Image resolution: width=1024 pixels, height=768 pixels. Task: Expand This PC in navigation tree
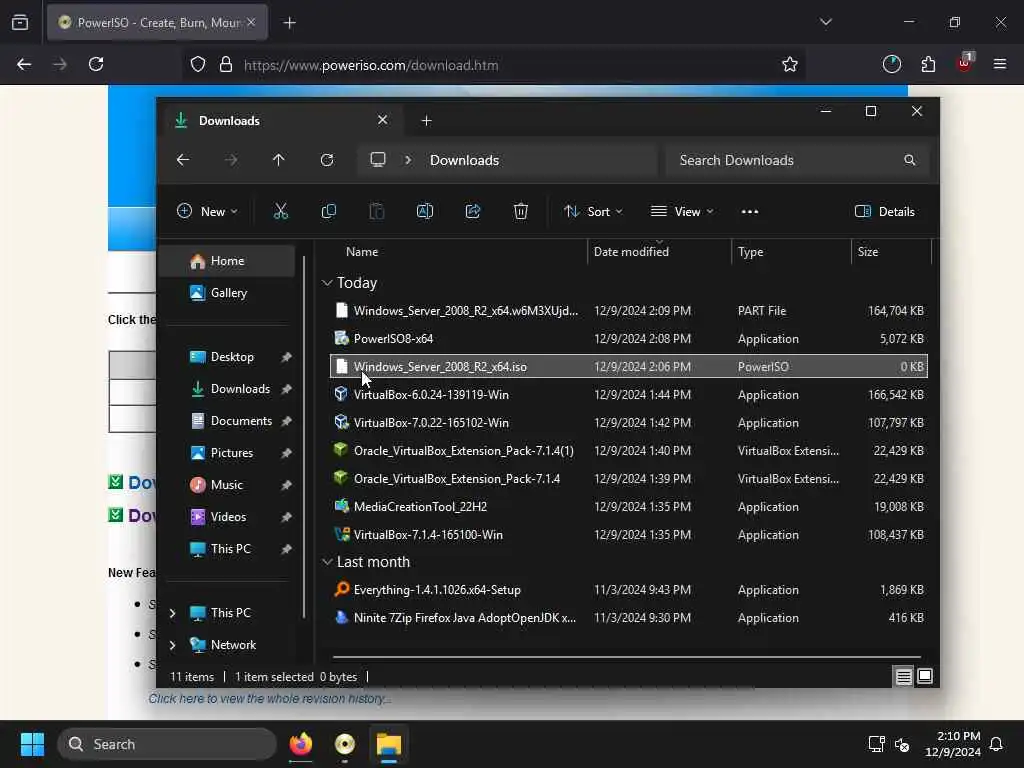(172, 613)
